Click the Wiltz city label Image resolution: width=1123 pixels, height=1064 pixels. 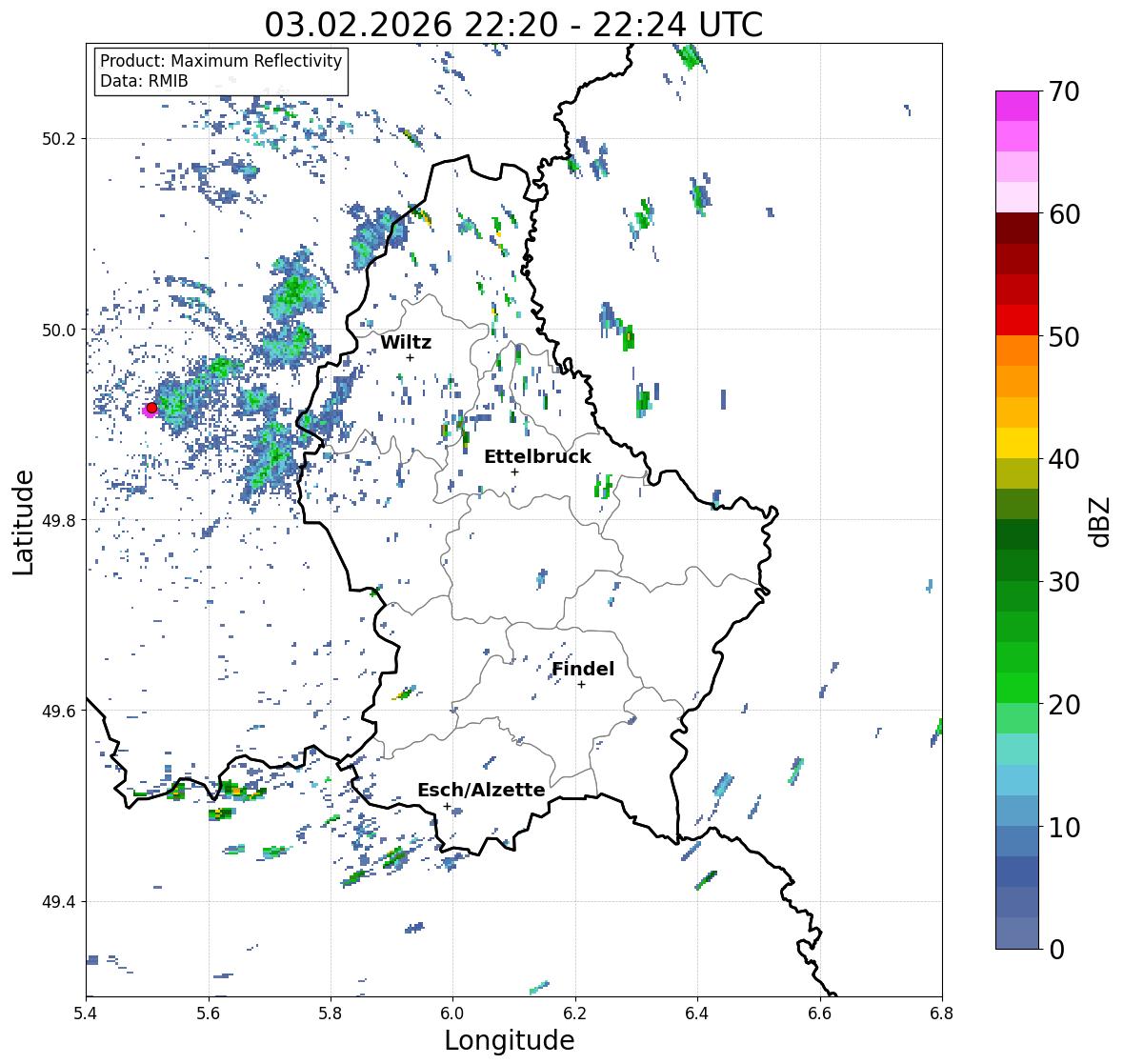406,342
